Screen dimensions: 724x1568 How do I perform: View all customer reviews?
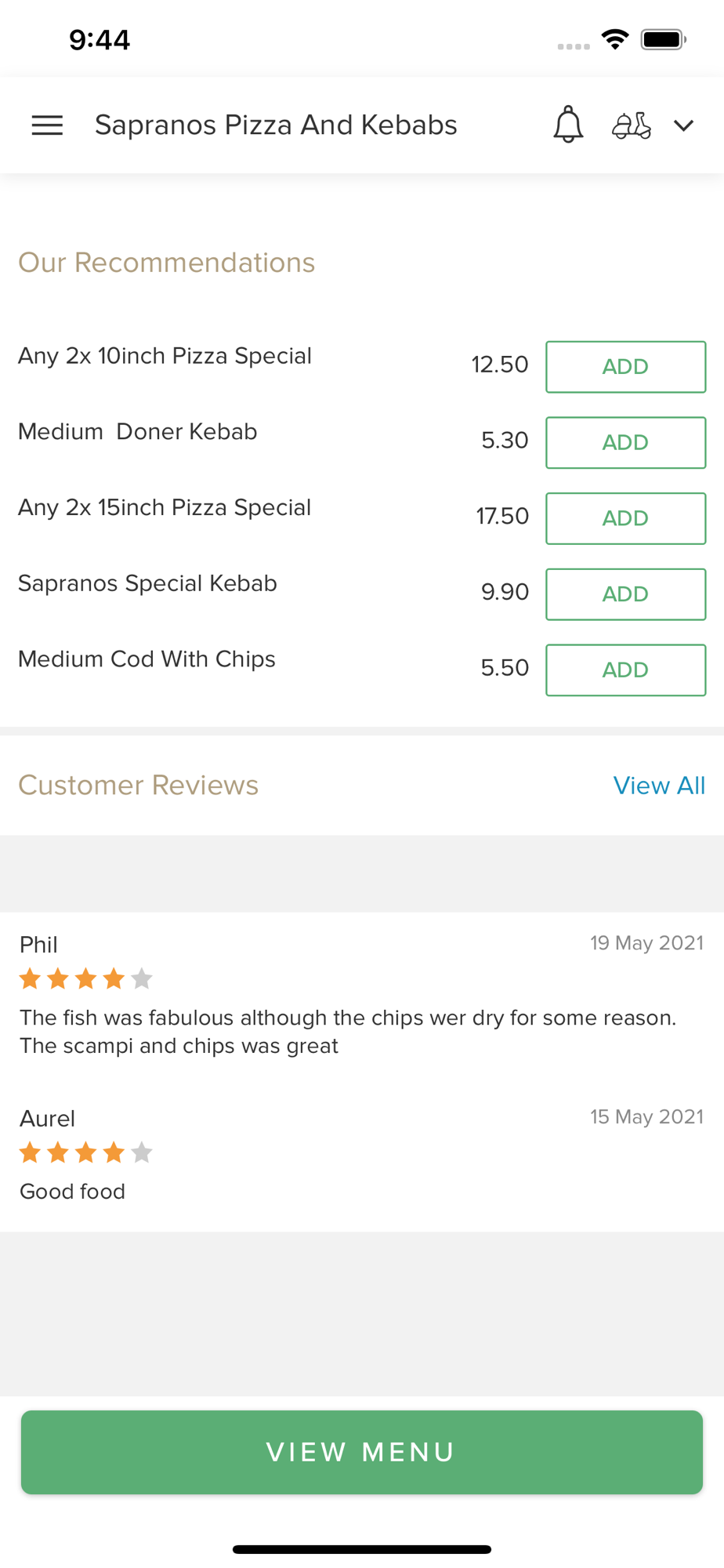[659, 786]
